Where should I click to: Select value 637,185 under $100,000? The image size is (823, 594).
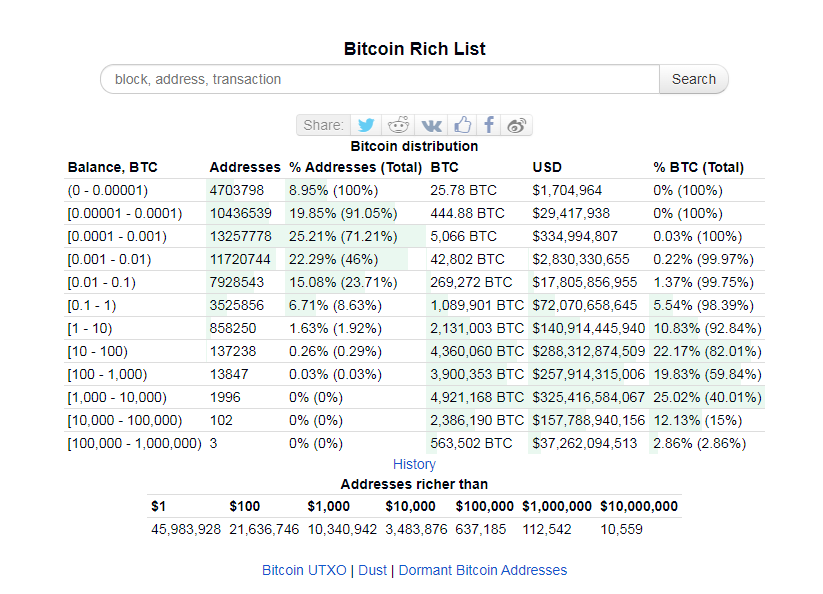[x=481, y=530]
